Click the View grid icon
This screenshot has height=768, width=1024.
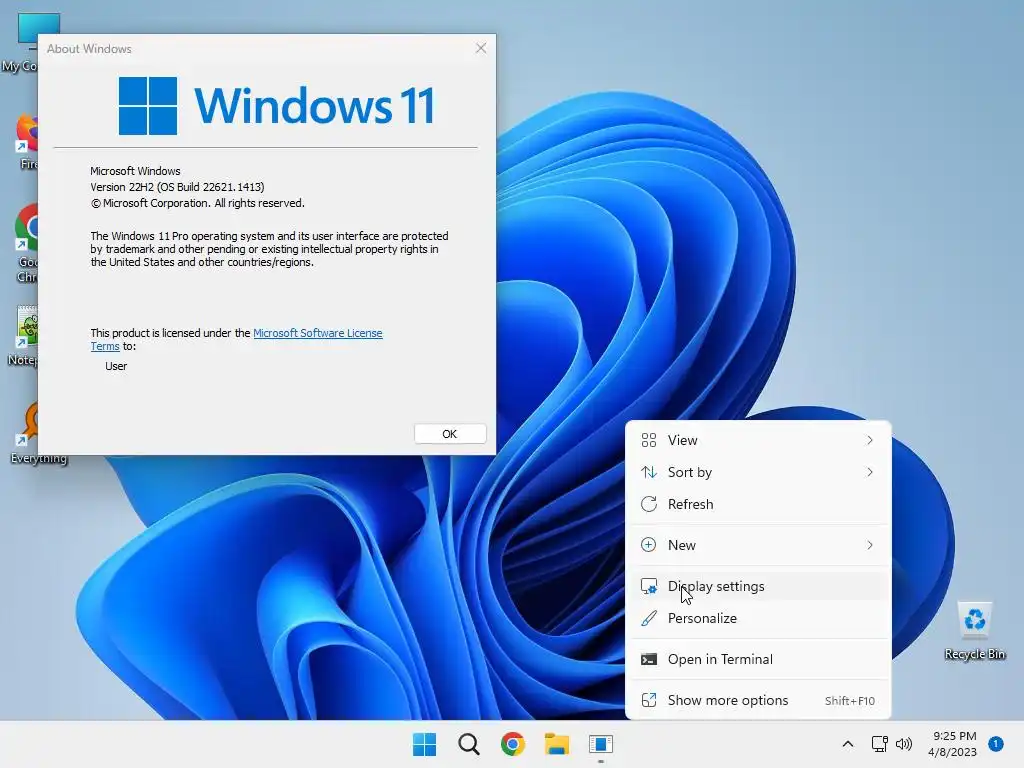648,440
